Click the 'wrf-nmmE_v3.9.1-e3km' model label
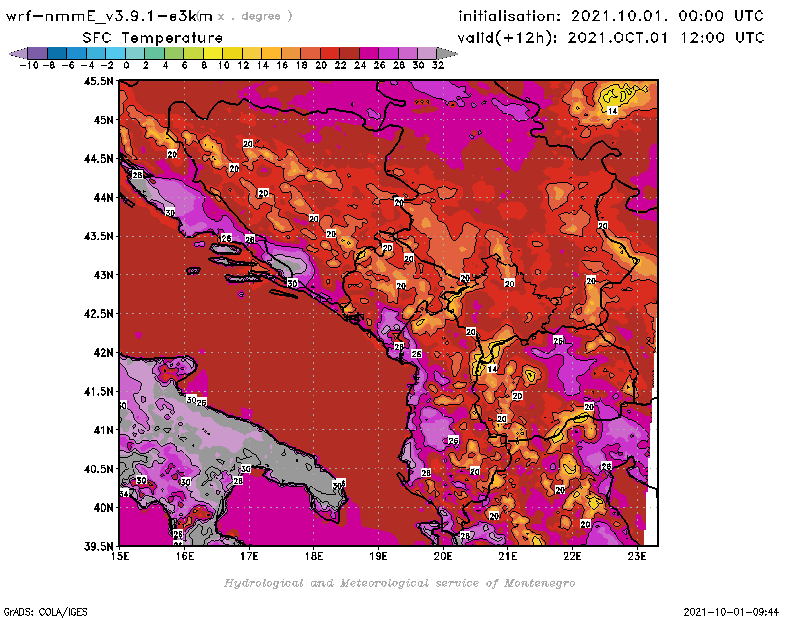The height and width of the screenshot is (618, 800). [x=109, y=16]
